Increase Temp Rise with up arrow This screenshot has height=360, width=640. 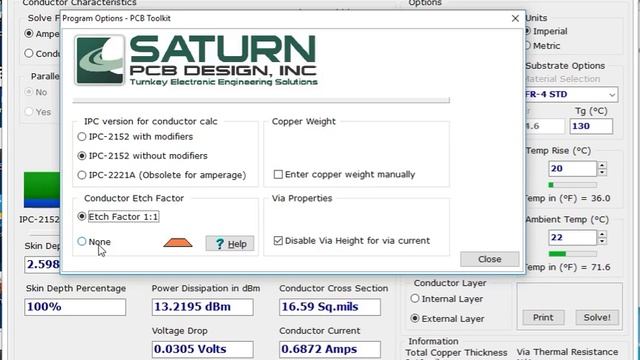click(x=602, y=165)
